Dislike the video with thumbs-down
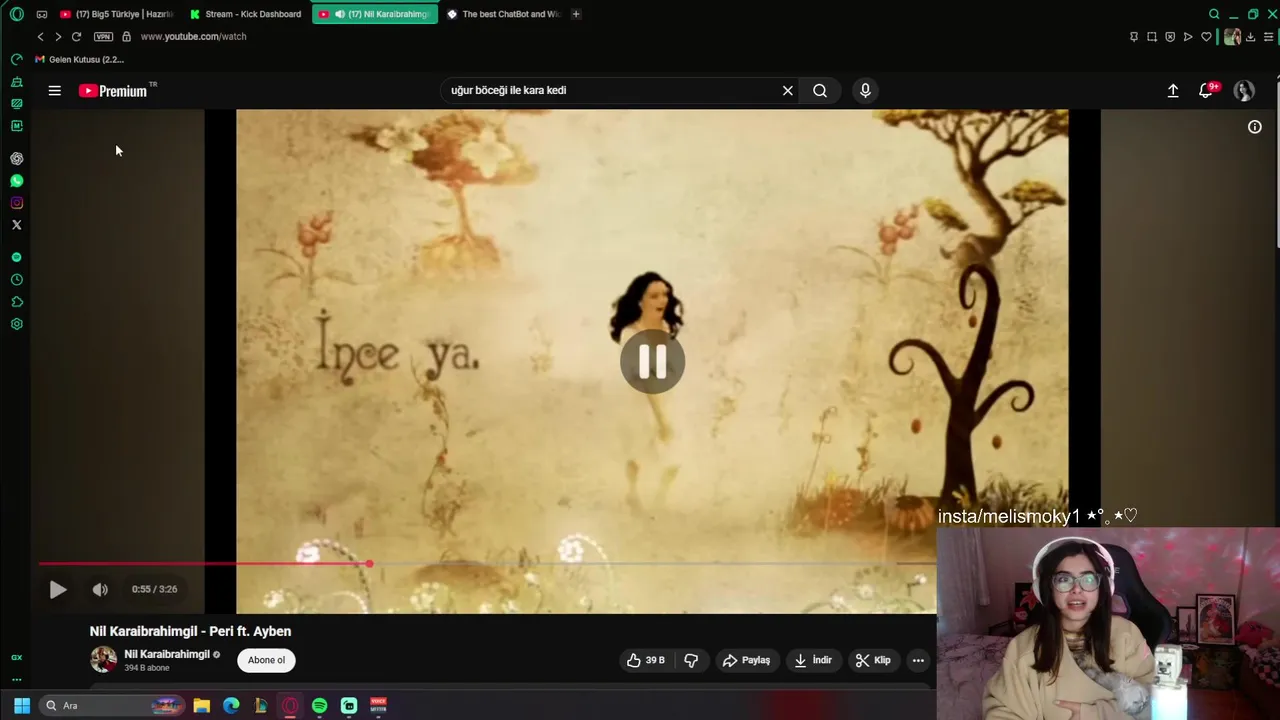1280x720 pixels. (691, 660)
